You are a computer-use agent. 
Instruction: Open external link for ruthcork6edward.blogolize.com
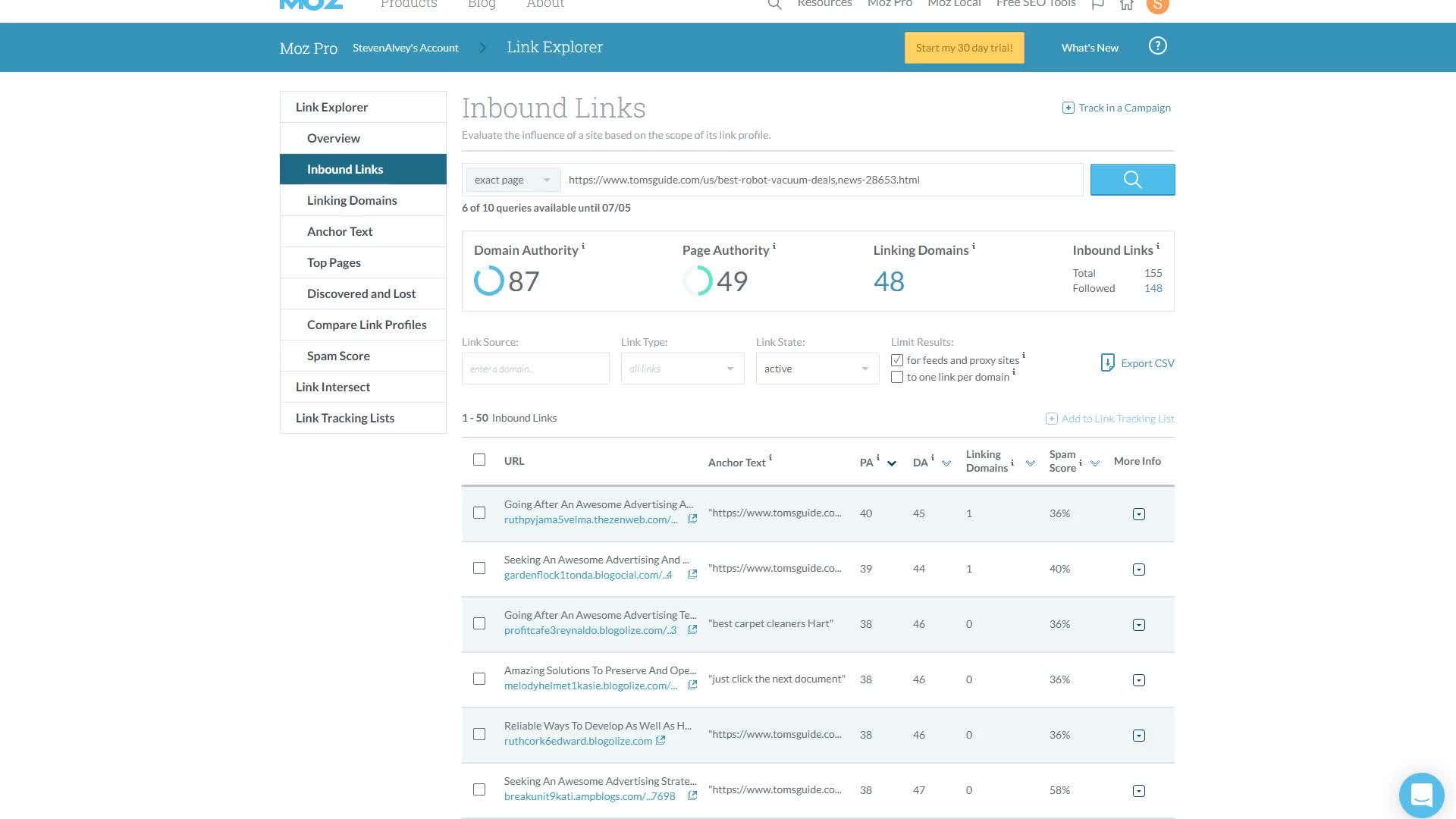(x=661, y=741)
